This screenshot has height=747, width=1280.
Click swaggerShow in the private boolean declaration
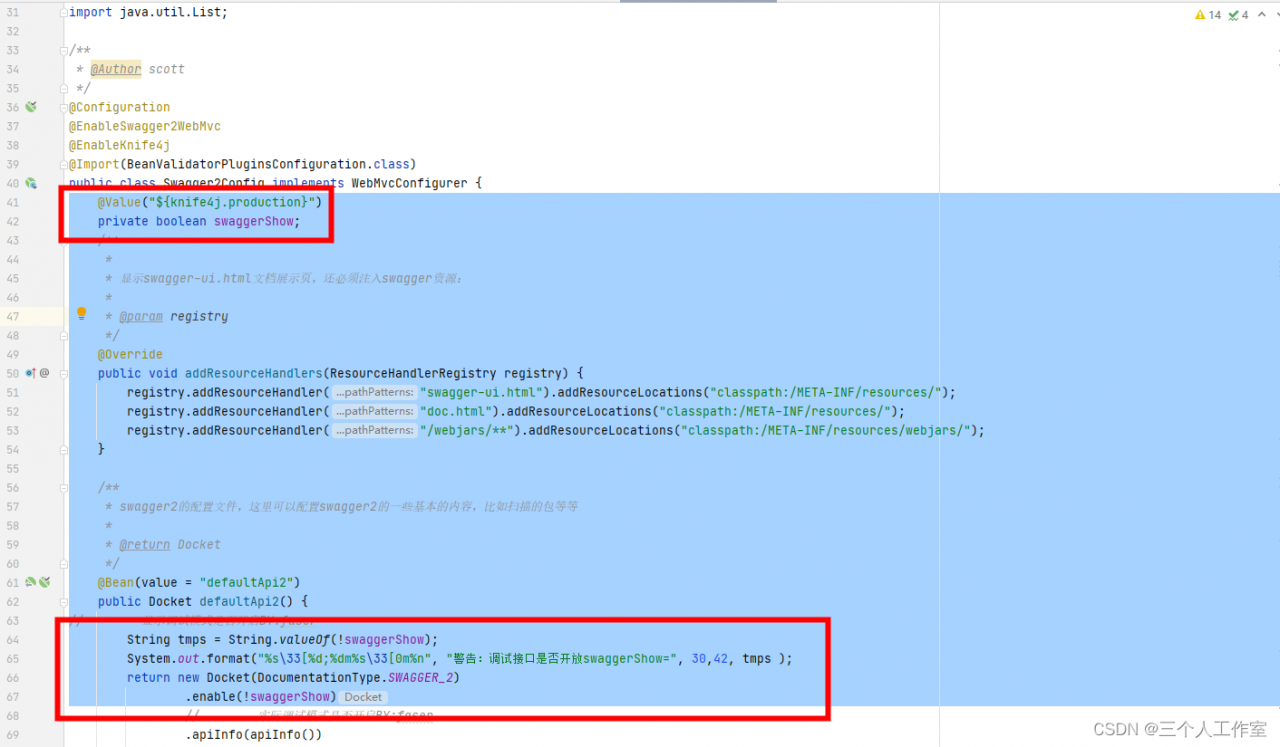click(x=253, y=221)
